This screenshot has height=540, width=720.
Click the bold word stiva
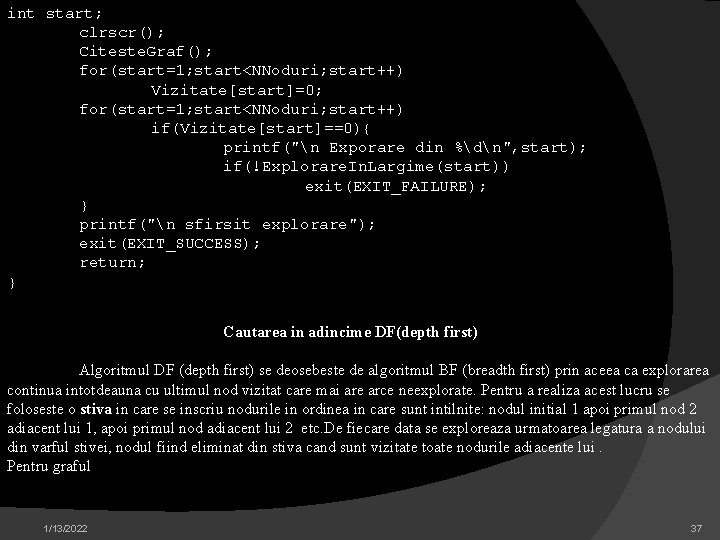(x=96, y=409)
